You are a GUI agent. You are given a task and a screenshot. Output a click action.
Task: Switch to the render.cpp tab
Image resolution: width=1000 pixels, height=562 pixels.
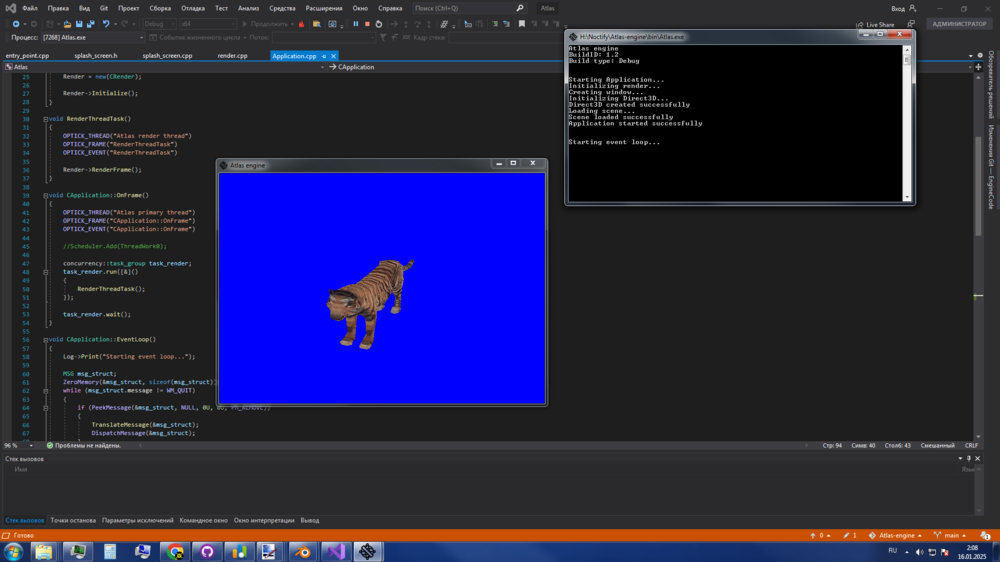232,56
